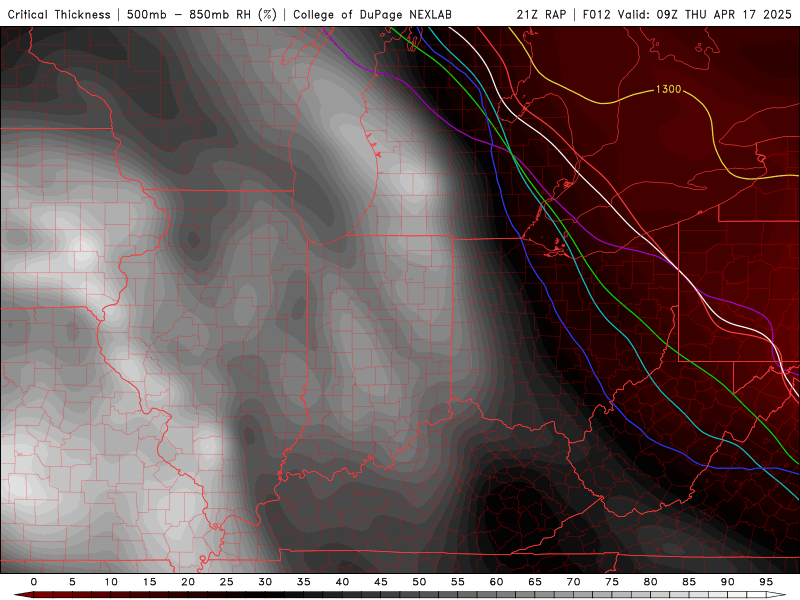Click the white high-end colorbar arrow
The height and width of the screenshot is (600, 800).
pos(776,595)
